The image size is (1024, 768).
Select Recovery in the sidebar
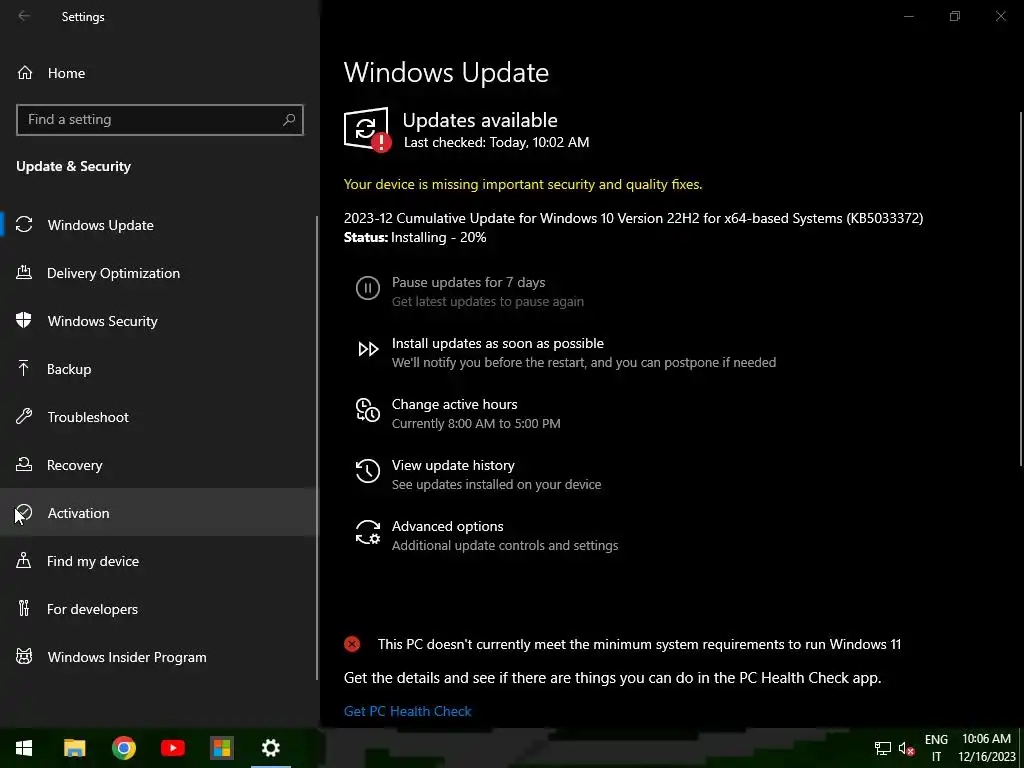coord(159,465)
